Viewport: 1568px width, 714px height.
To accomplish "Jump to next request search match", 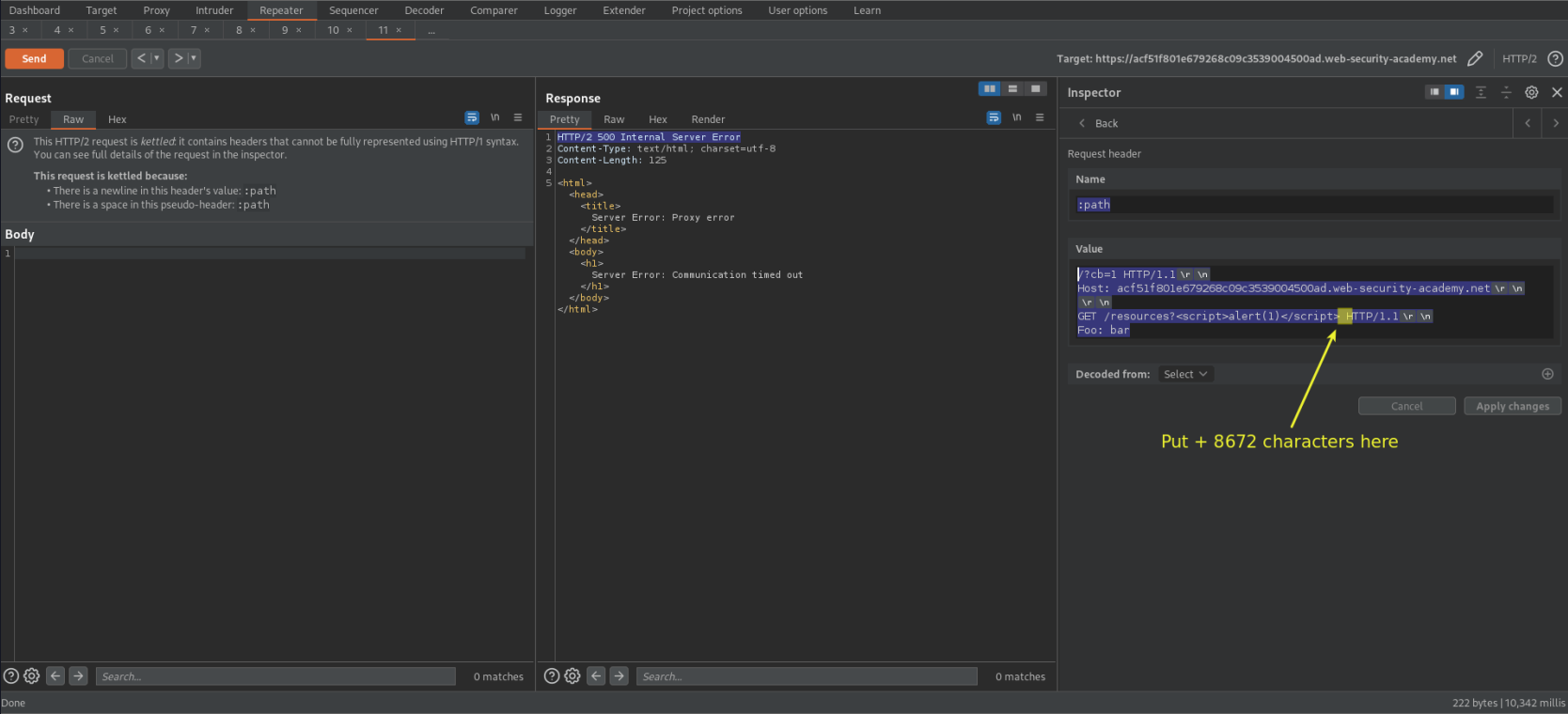I will (78, 675).
